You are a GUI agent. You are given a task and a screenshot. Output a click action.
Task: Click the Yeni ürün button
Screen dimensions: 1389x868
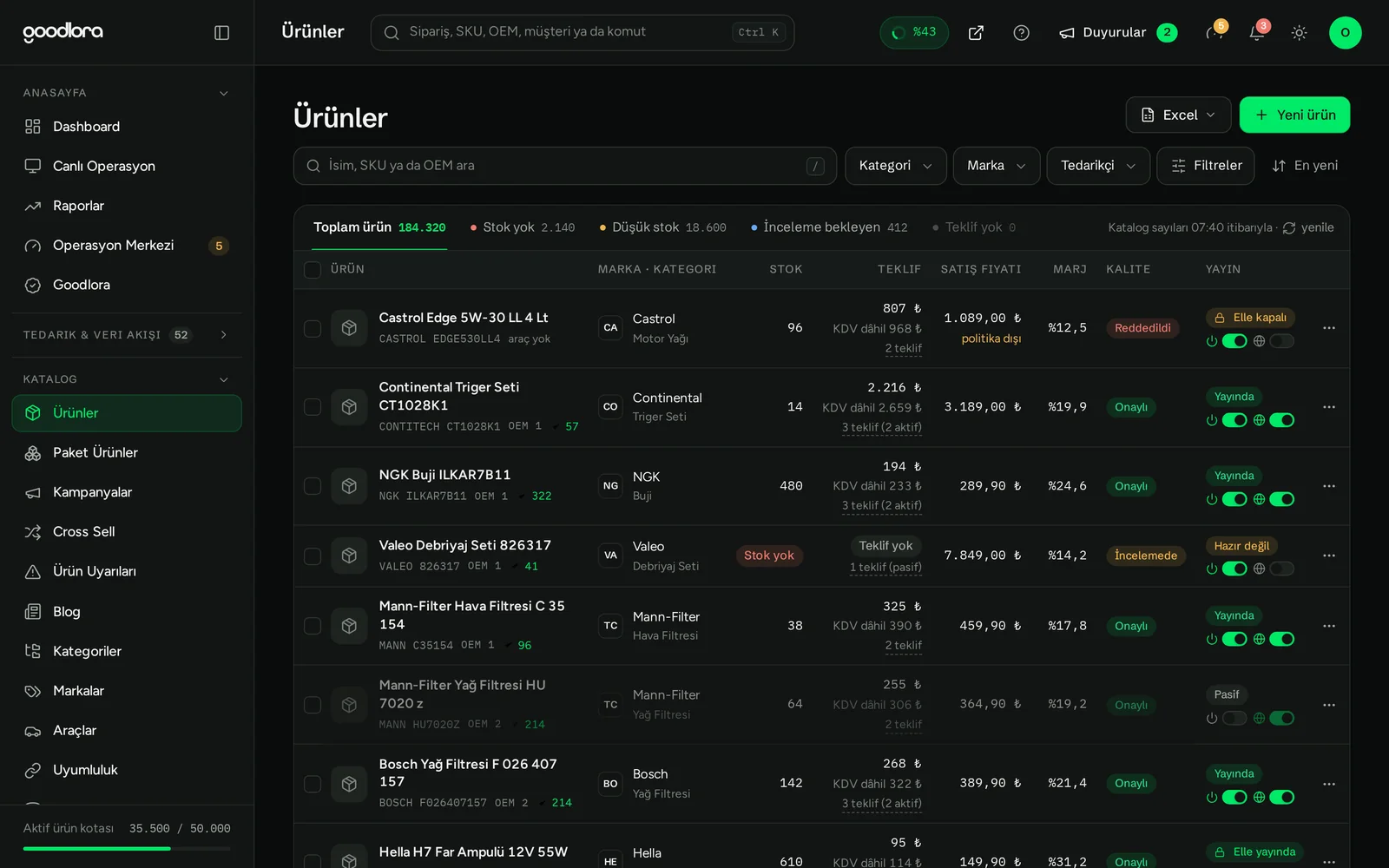coord(1294,115)
